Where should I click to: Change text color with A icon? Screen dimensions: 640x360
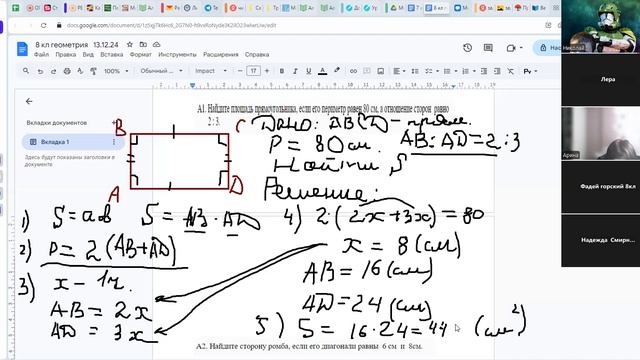click(x=322, y=71)
